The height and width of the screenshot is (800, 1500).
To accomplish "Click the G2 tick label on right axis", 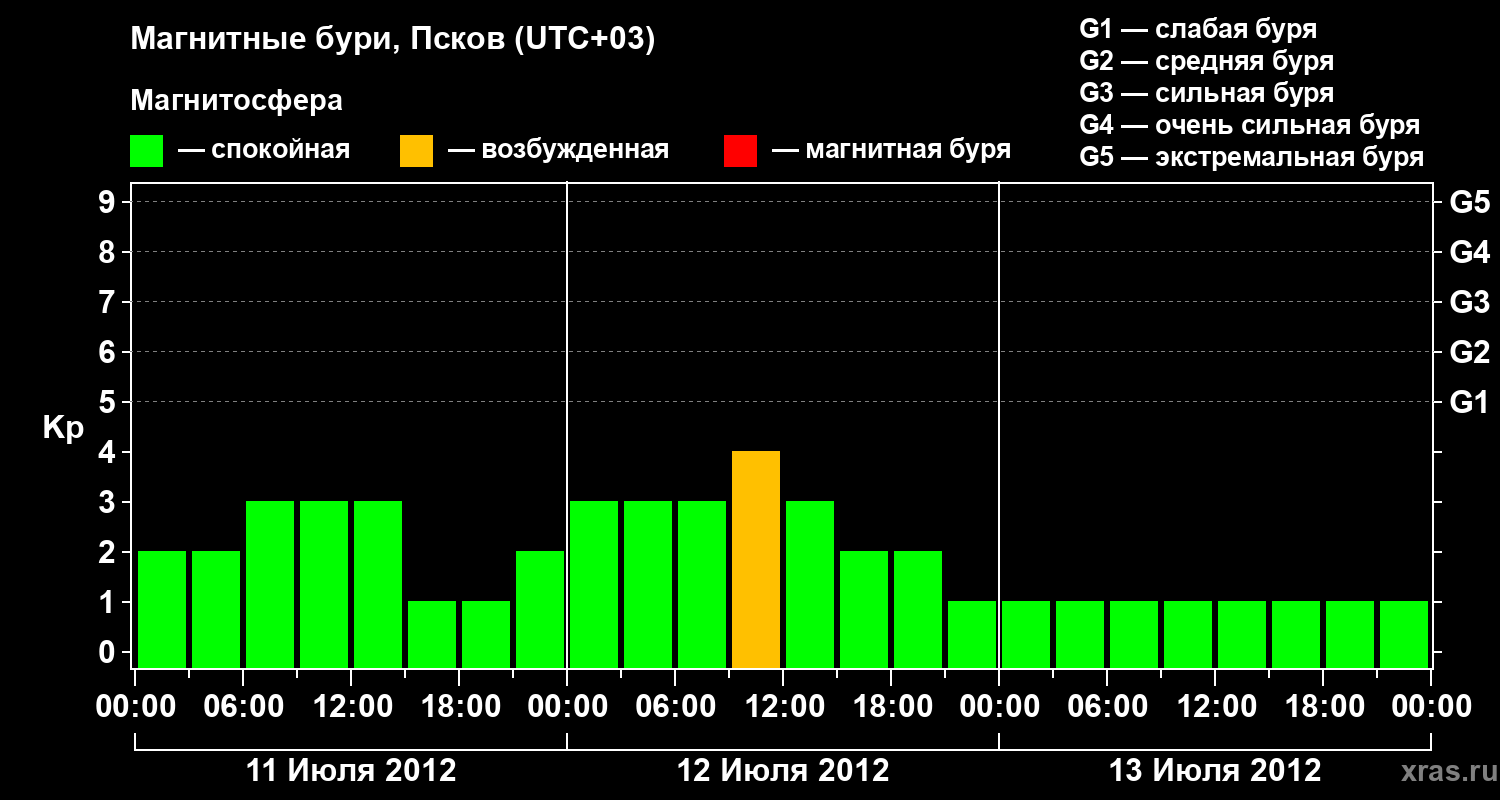I will click(1469, 352).
